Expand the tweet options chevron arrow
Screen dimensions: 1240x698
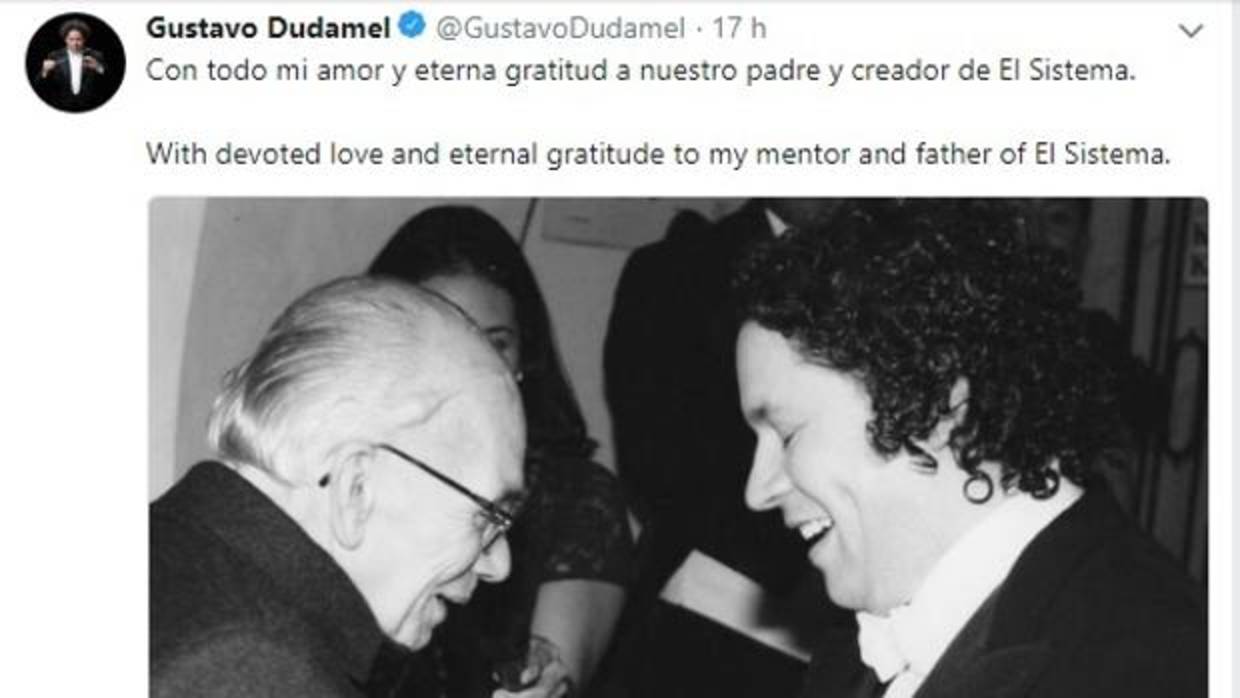point(1190,31)
